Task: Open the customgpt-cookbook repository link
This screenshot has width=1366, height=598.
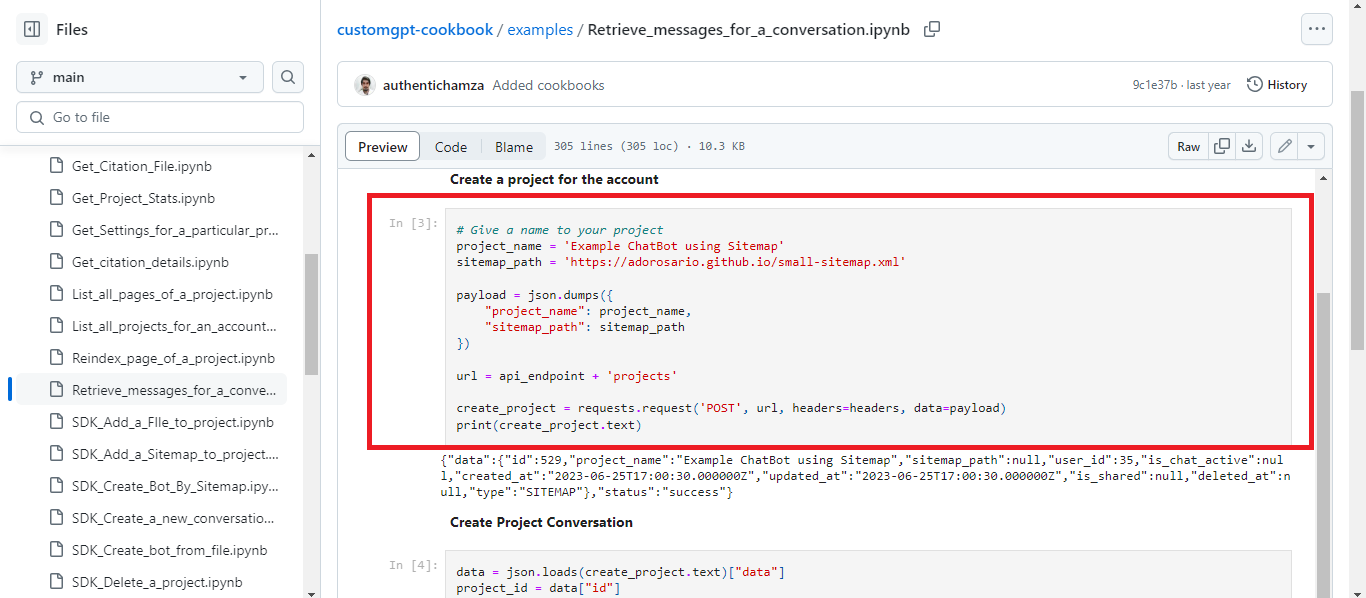Action: 415,30
